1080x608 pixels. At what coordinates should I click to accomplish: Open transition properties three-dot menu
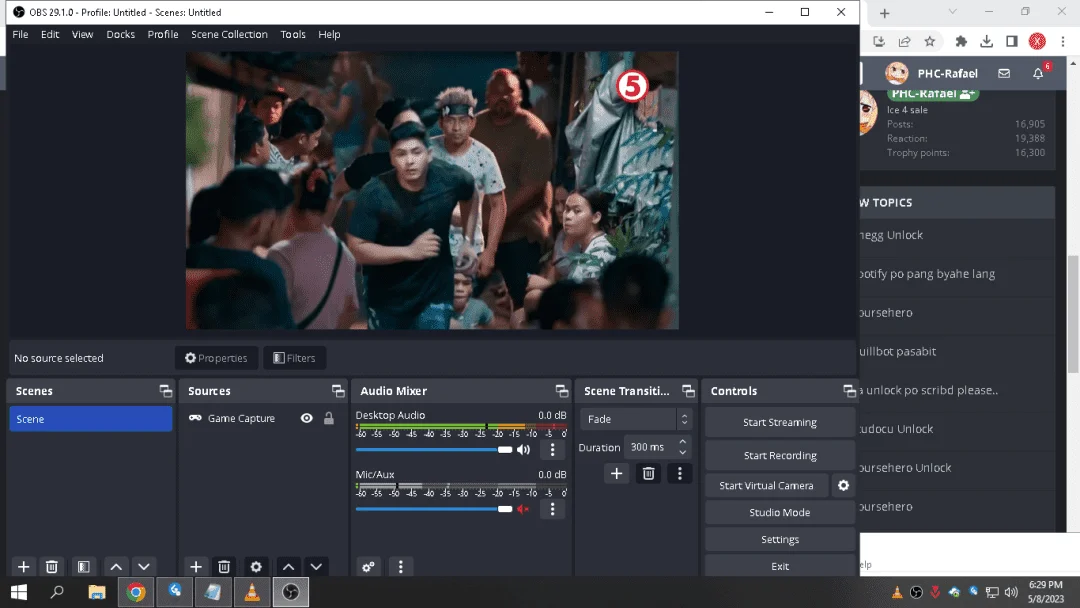click(x=680, y=473)
